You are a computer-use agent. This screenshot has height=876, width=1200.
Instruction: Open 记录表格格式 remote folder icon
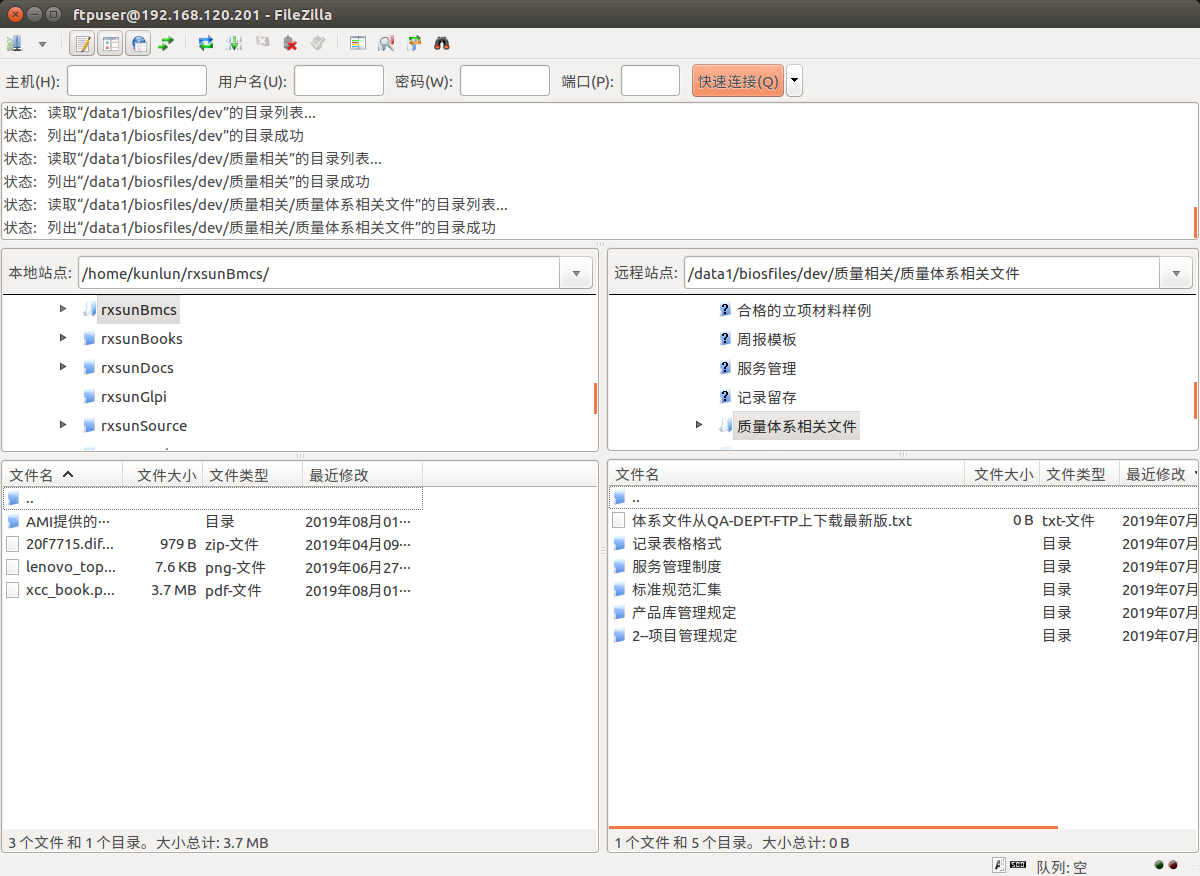pyautogui.click(x=619, y=544)
